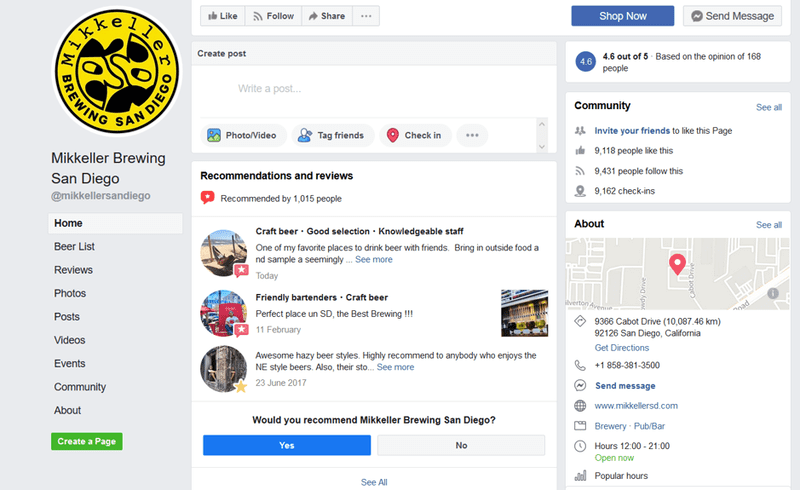Viewport: 800px width, 490px height.
Task: Click the globe icon beside website
Action: pos(580,406)
